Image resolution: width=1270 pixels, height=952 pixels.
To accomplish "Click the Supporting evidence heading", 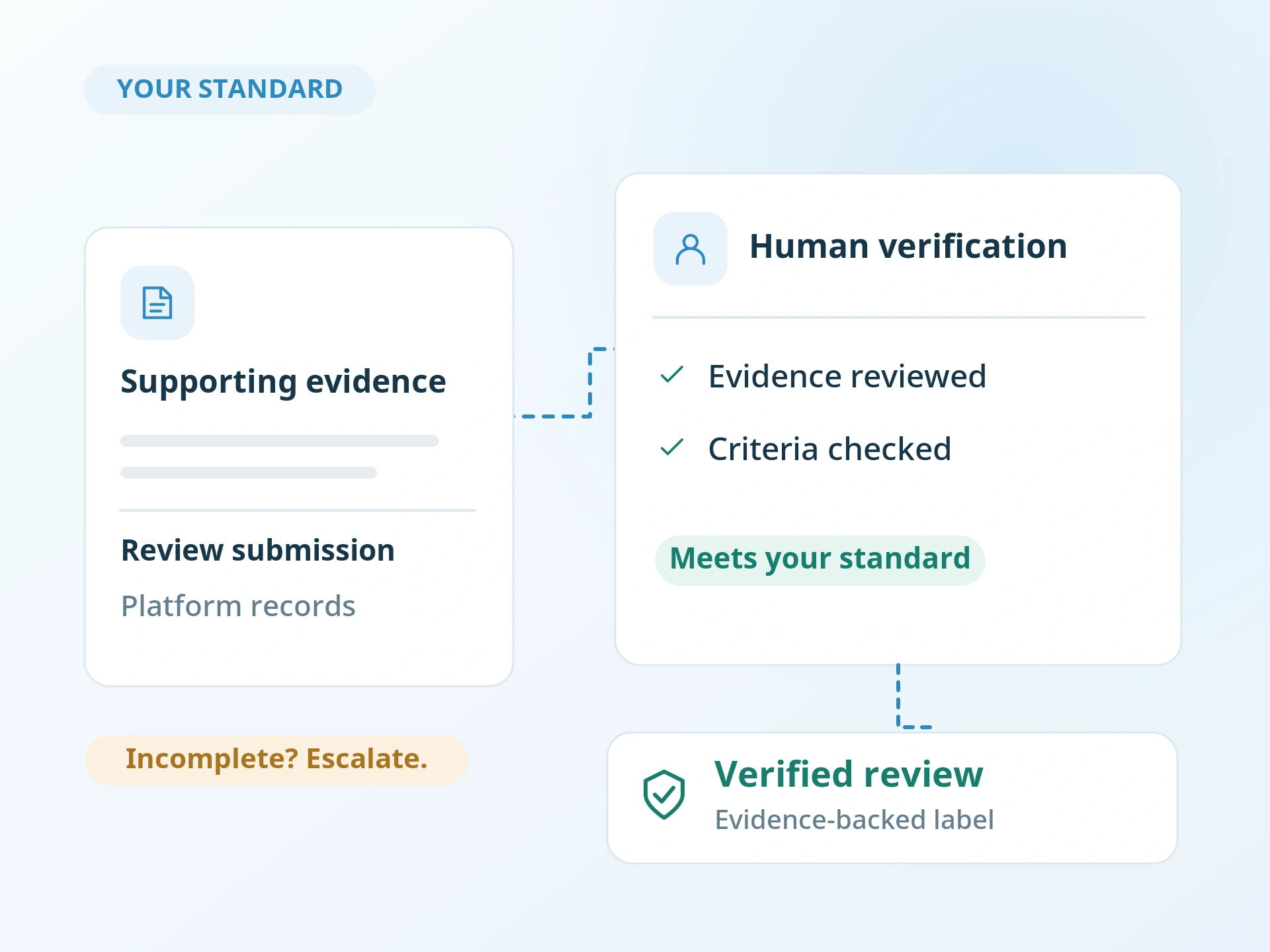I will click(283, 382).
